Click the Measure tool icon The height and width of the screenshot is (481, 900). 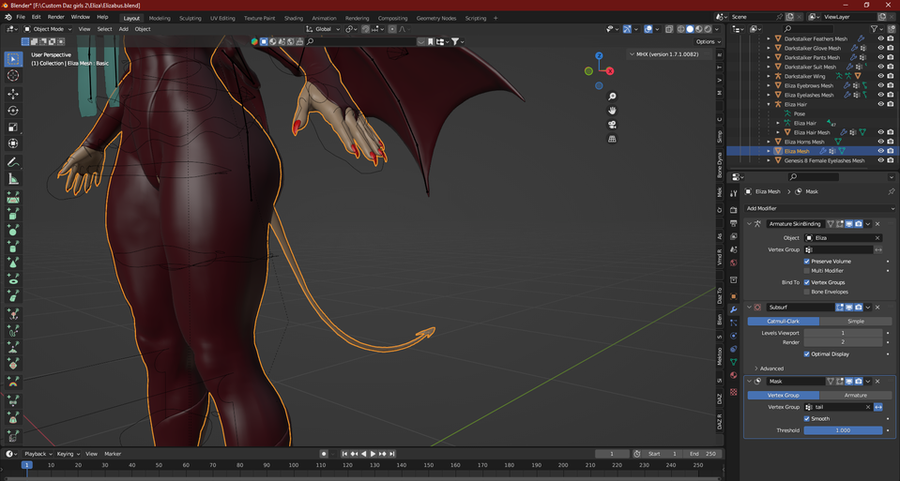tap(13, 179)
